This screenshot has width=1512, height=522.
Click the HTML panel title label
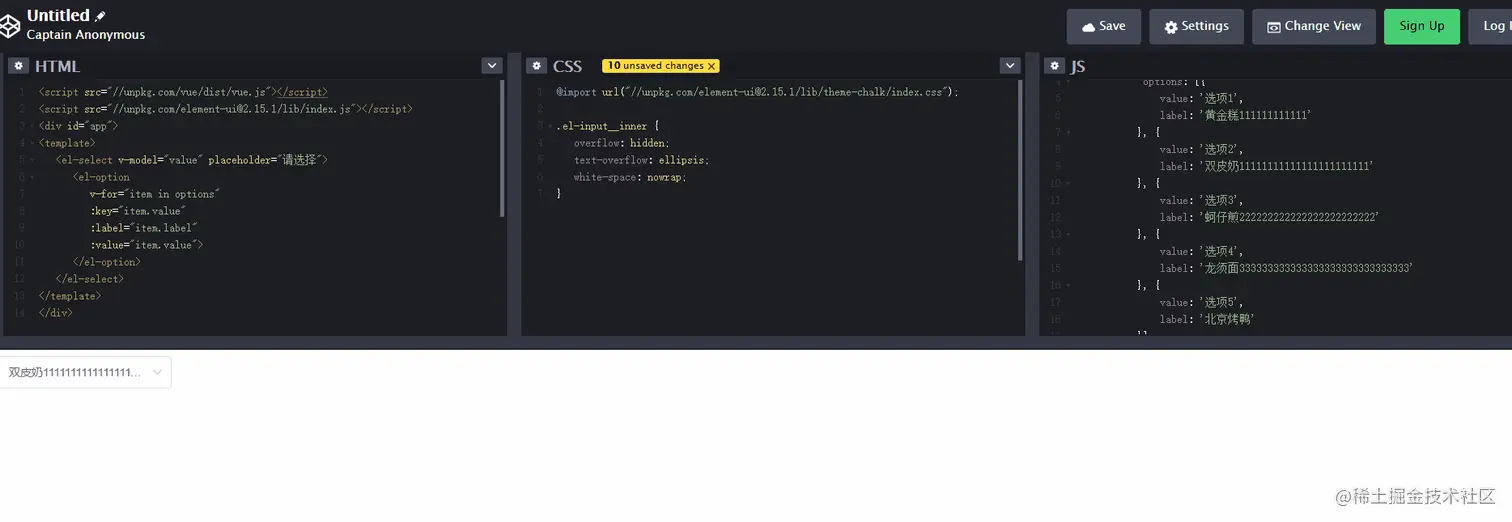point(57,66)
